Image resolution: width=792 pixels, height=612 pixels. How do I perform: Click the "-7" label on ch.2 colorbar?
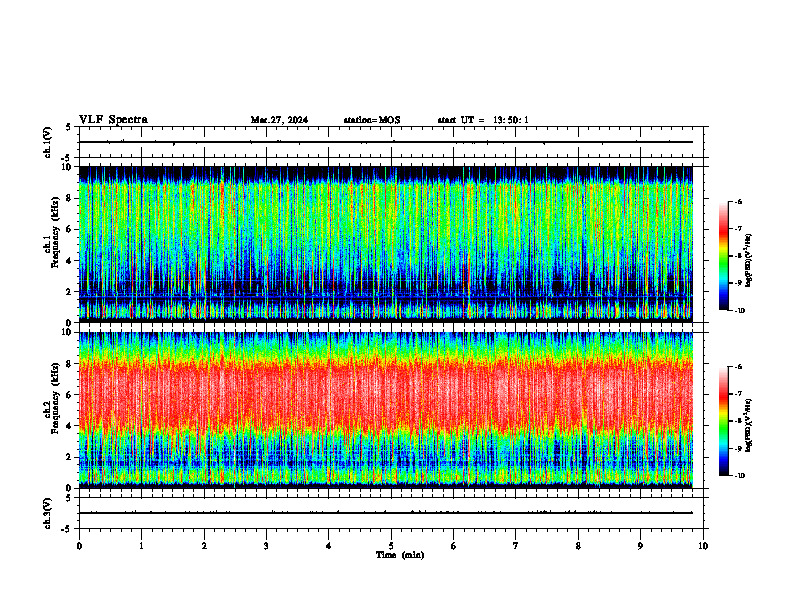(738, 394)
